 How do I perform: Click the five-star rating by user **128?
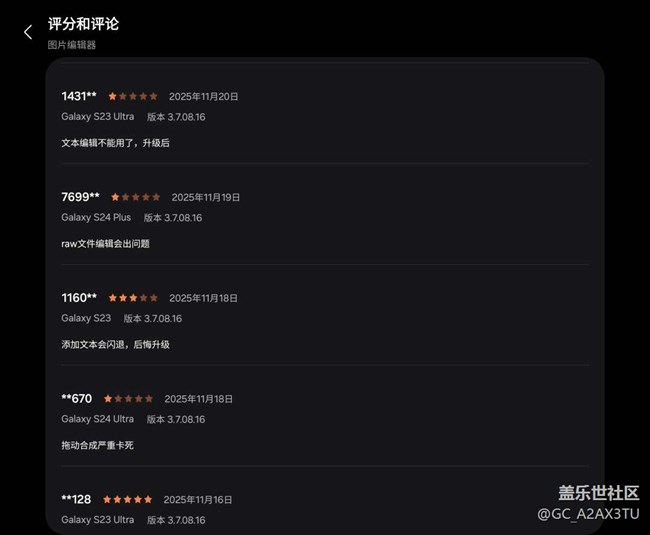tap(128, 499)
